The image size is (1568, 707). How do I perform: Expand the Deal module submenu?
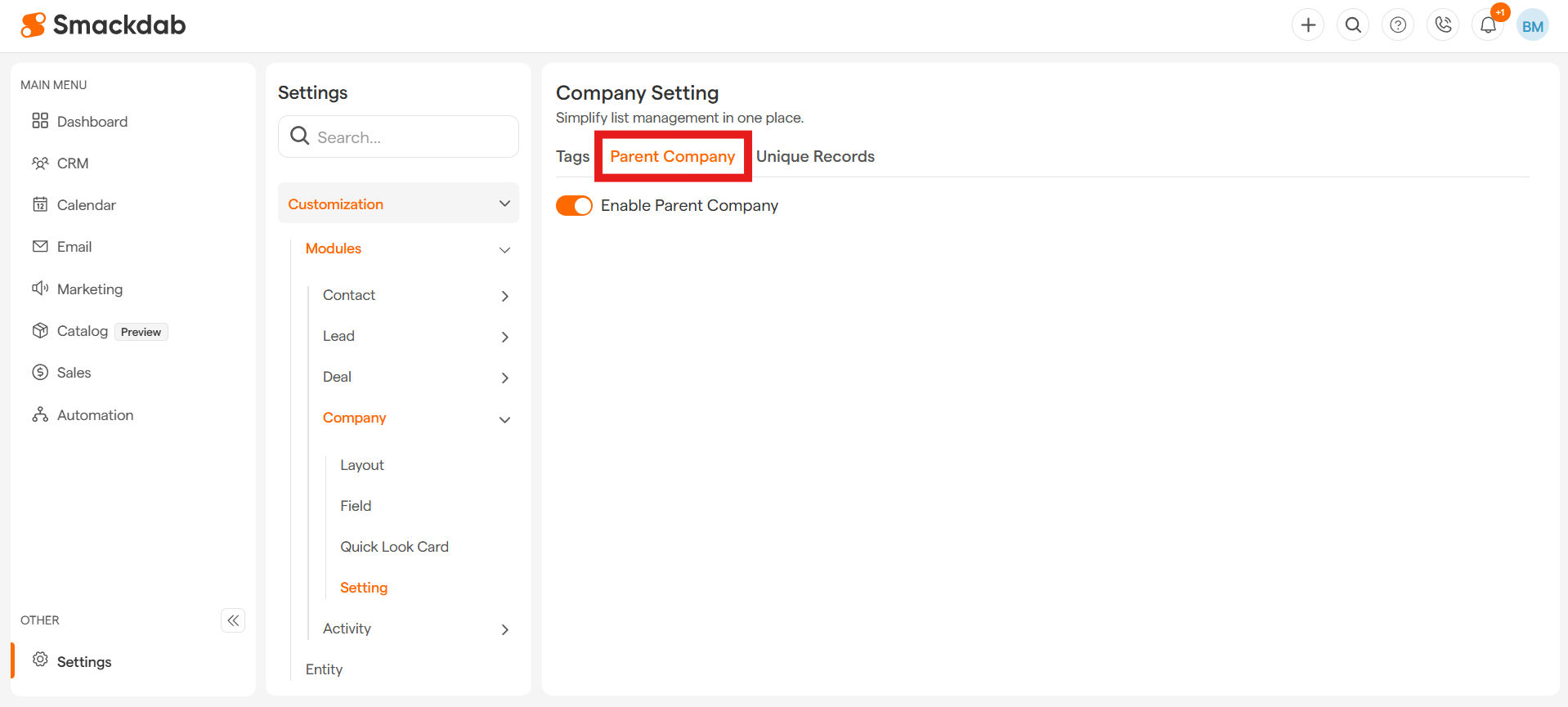pyautogui.click(x=504, y=378)
